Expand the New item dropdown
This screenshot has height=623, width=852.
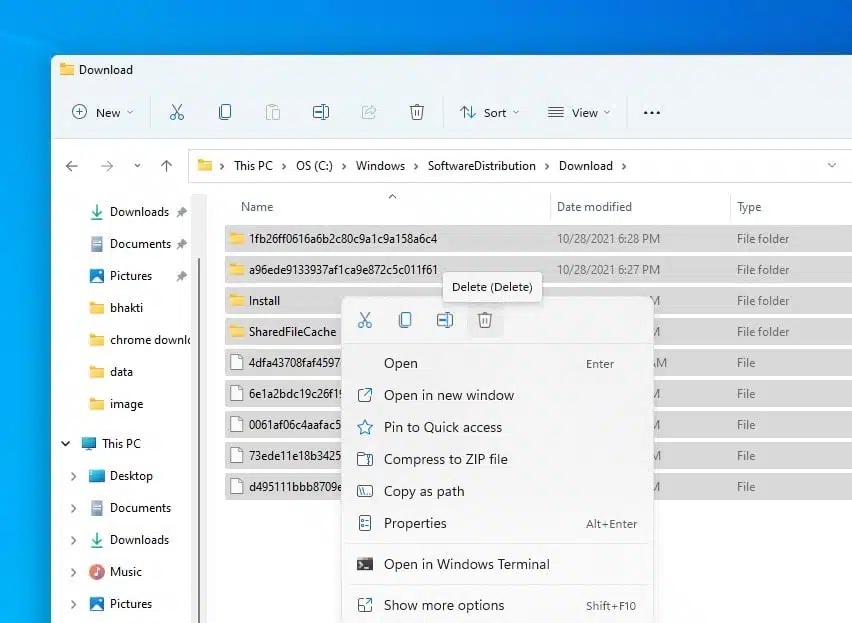103,112
